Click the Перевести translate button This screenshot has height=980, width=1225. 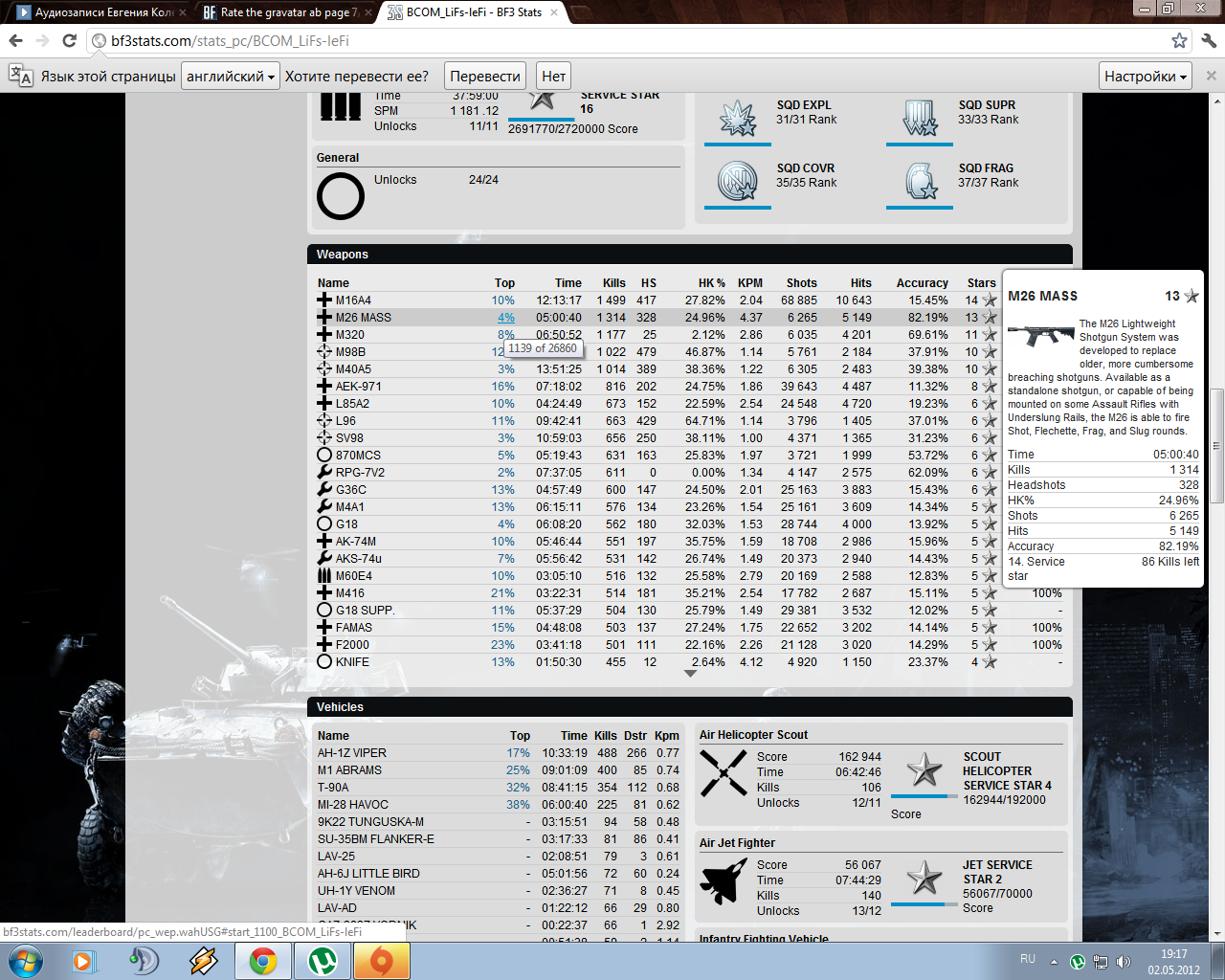485,77
